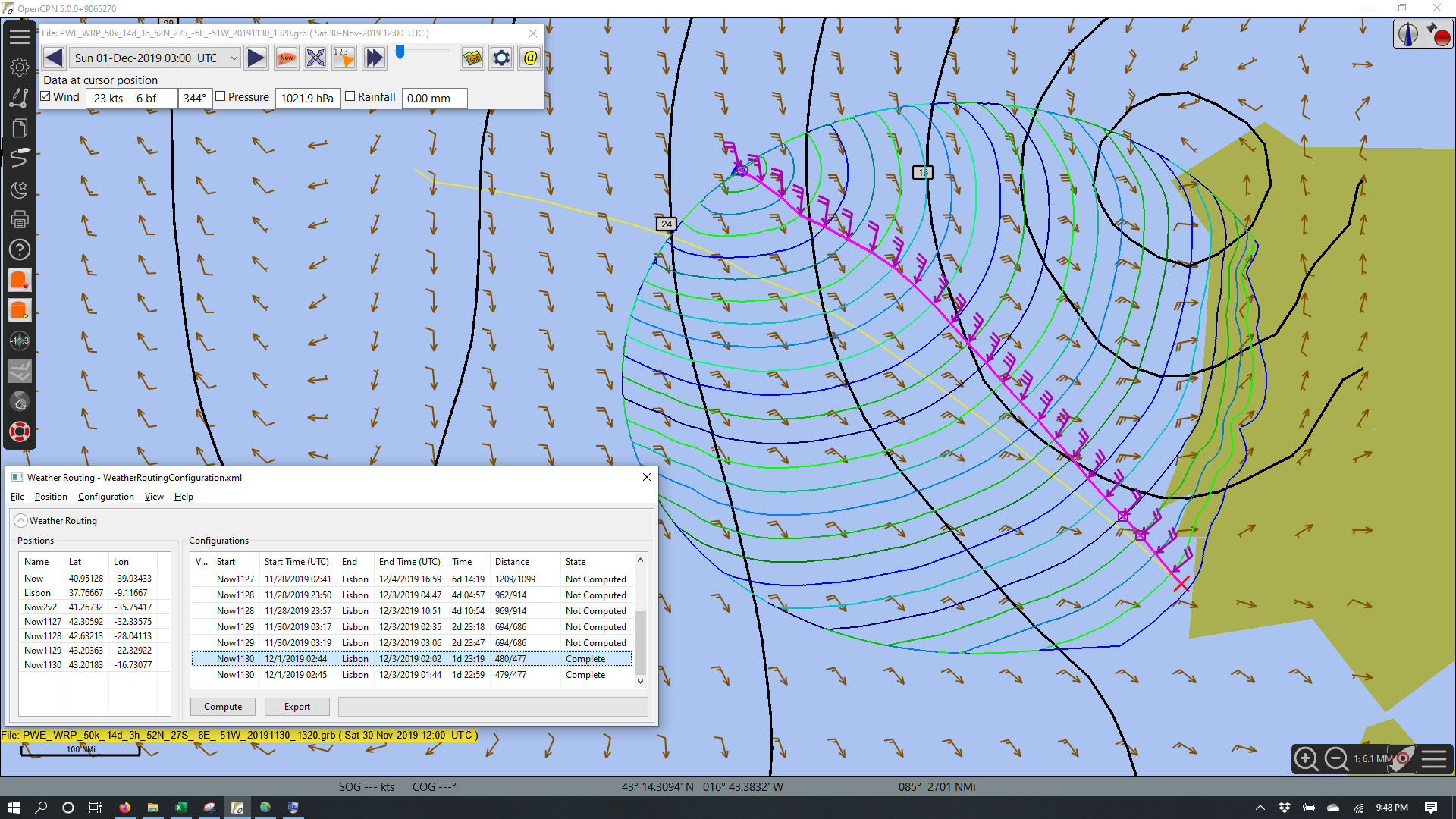Select the Now1130 12/1/2019 02:45 configuration row
This screenshot has width=1456, height=819.
[412, 675]
